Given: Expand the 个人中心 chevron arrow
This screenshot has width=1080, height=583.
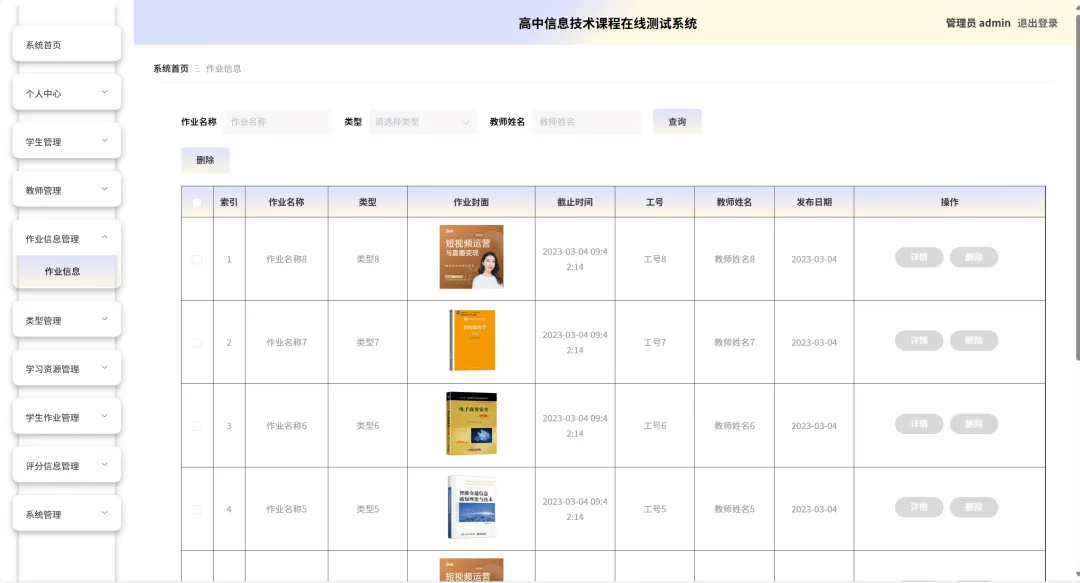Looking at the screenshot, I should click(105, 92).
